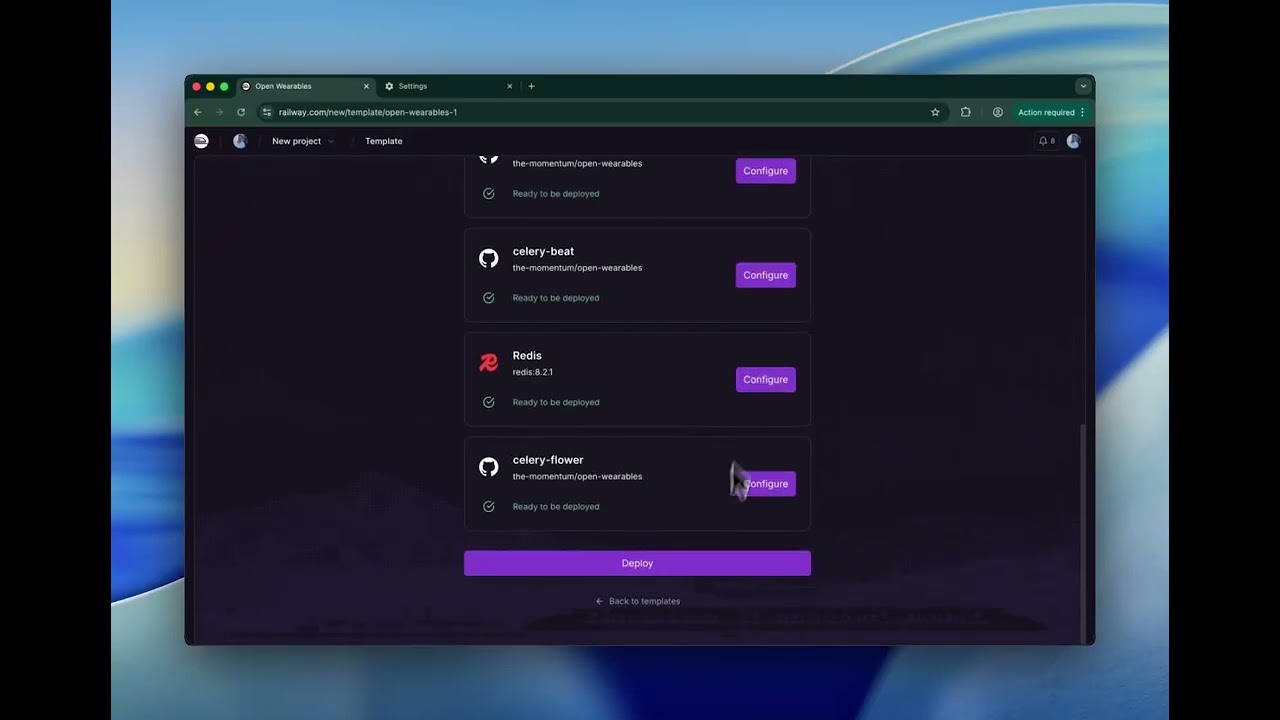This screenshot has height=720, width=1280.
Task: Click the celery-flower service title
Action: point(548,460)
